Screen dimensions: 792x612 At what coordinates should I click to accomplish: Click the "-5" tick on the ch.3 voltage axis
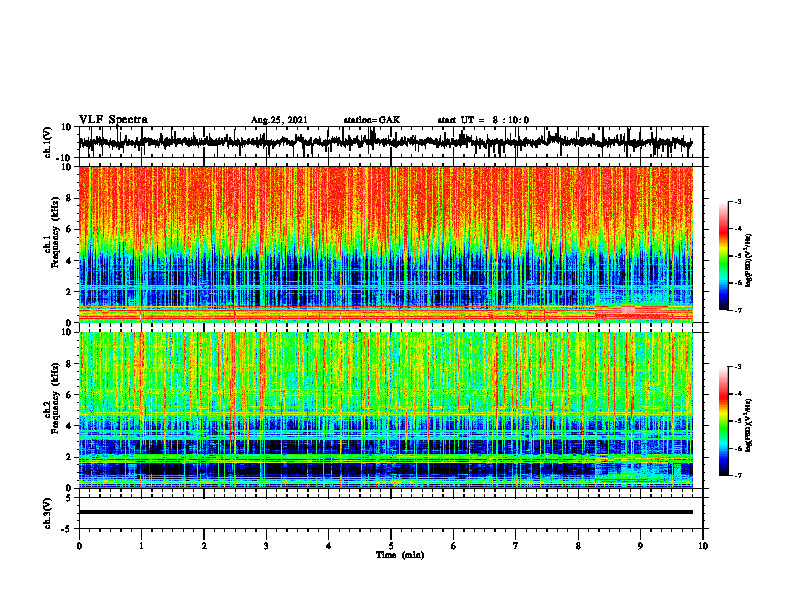point(68,528)
